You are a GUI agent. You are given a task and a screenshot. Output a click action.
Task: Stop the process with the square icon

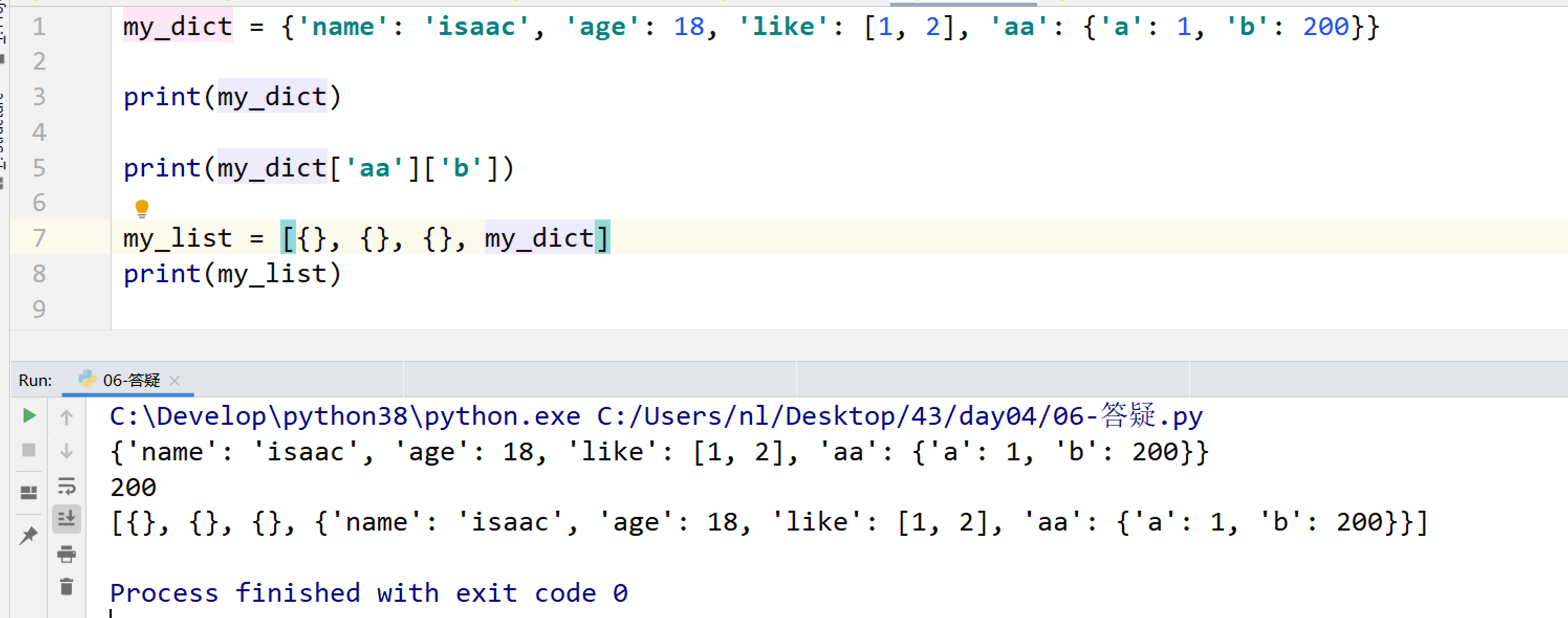(29, 450)
